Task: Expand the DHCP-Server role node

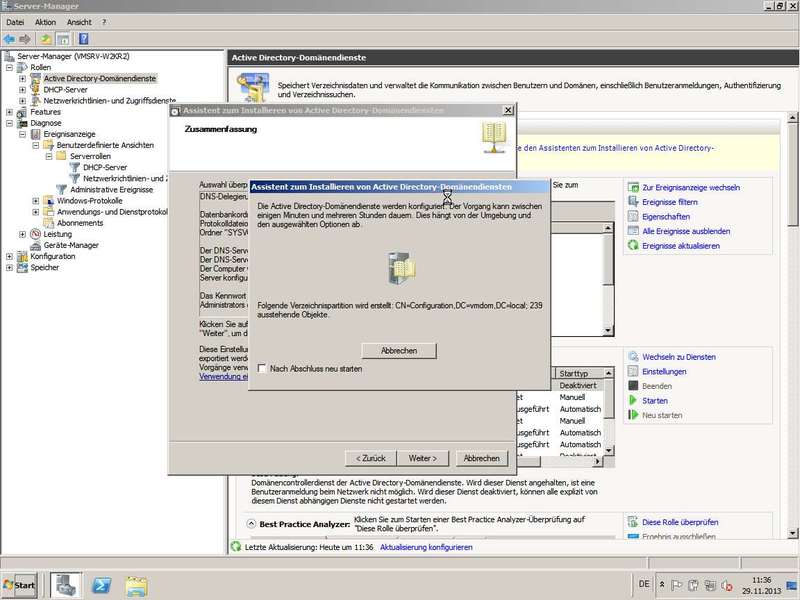Action: 22,89
